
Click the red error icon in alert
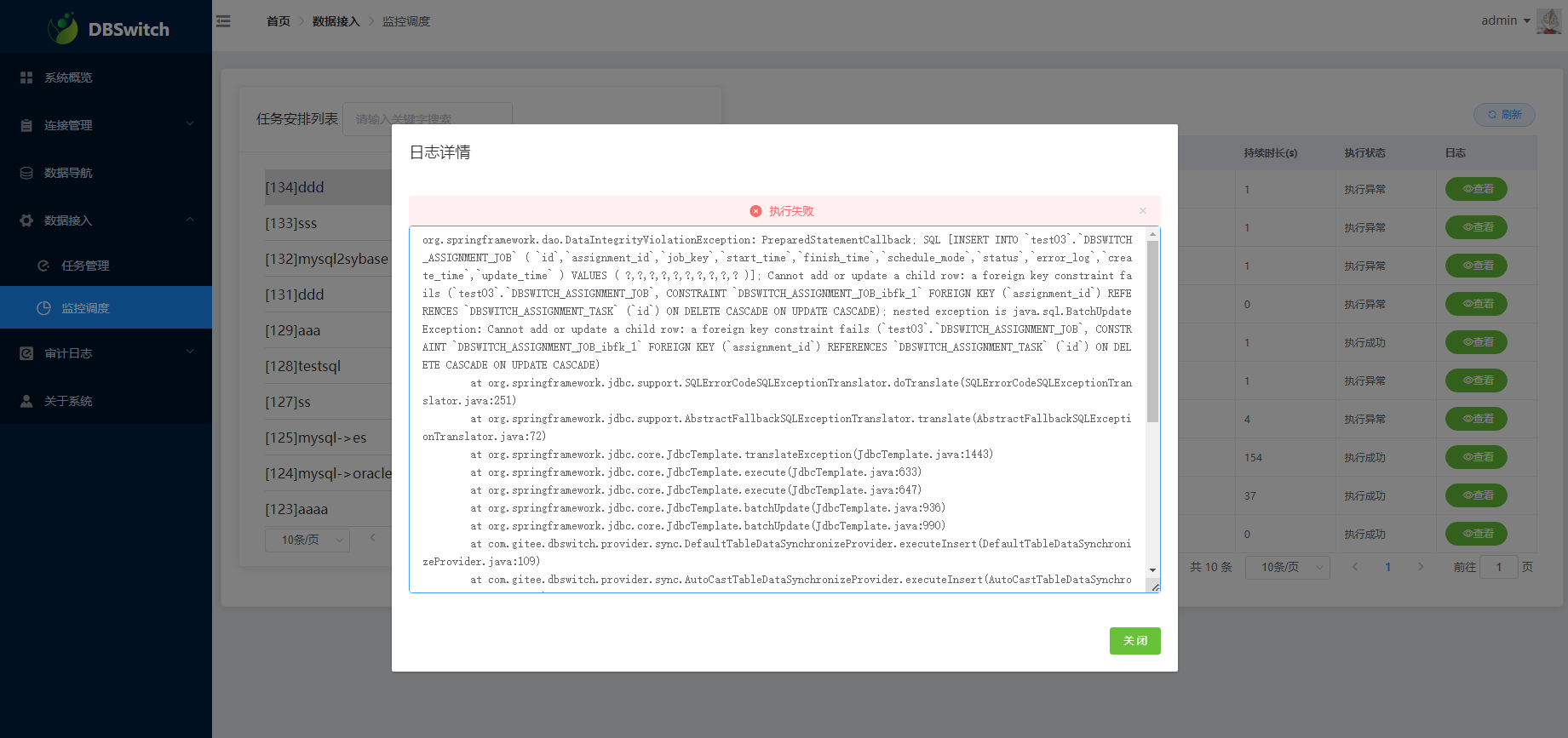755,211
